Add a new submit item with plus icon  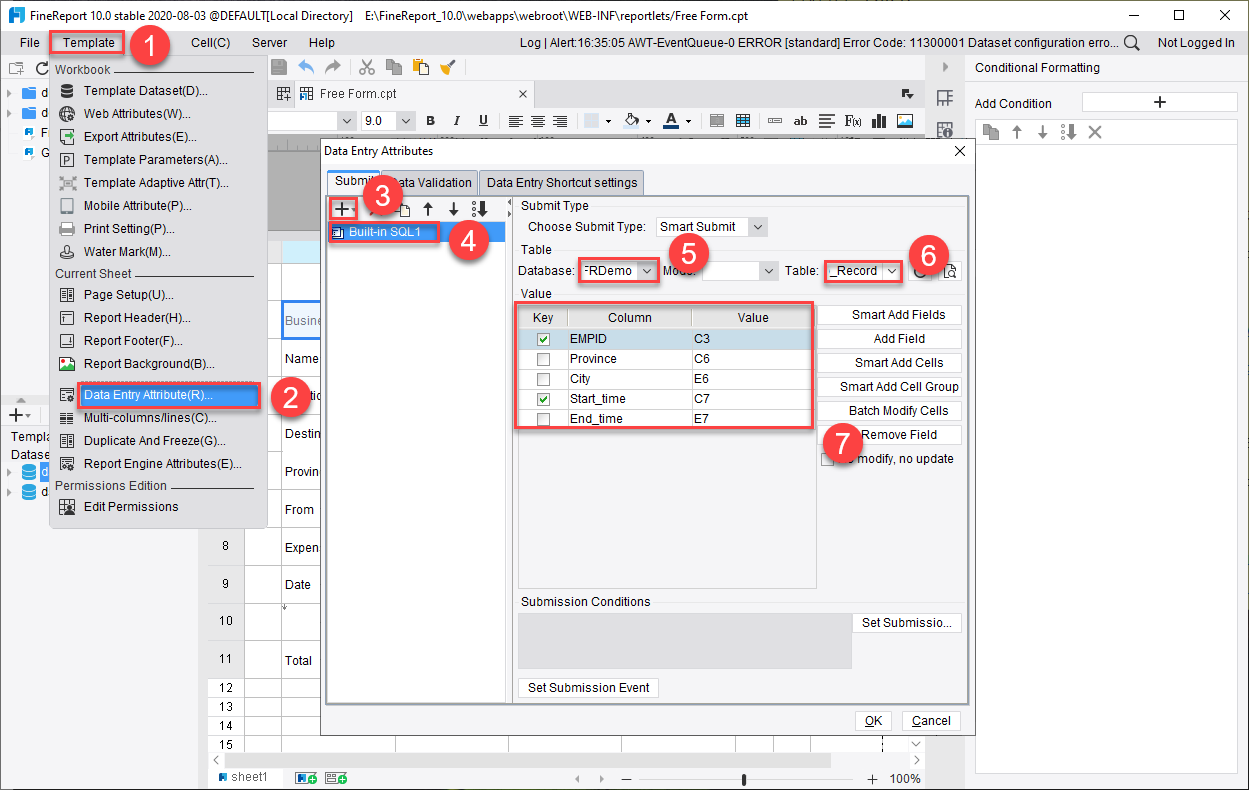point(342,209)
